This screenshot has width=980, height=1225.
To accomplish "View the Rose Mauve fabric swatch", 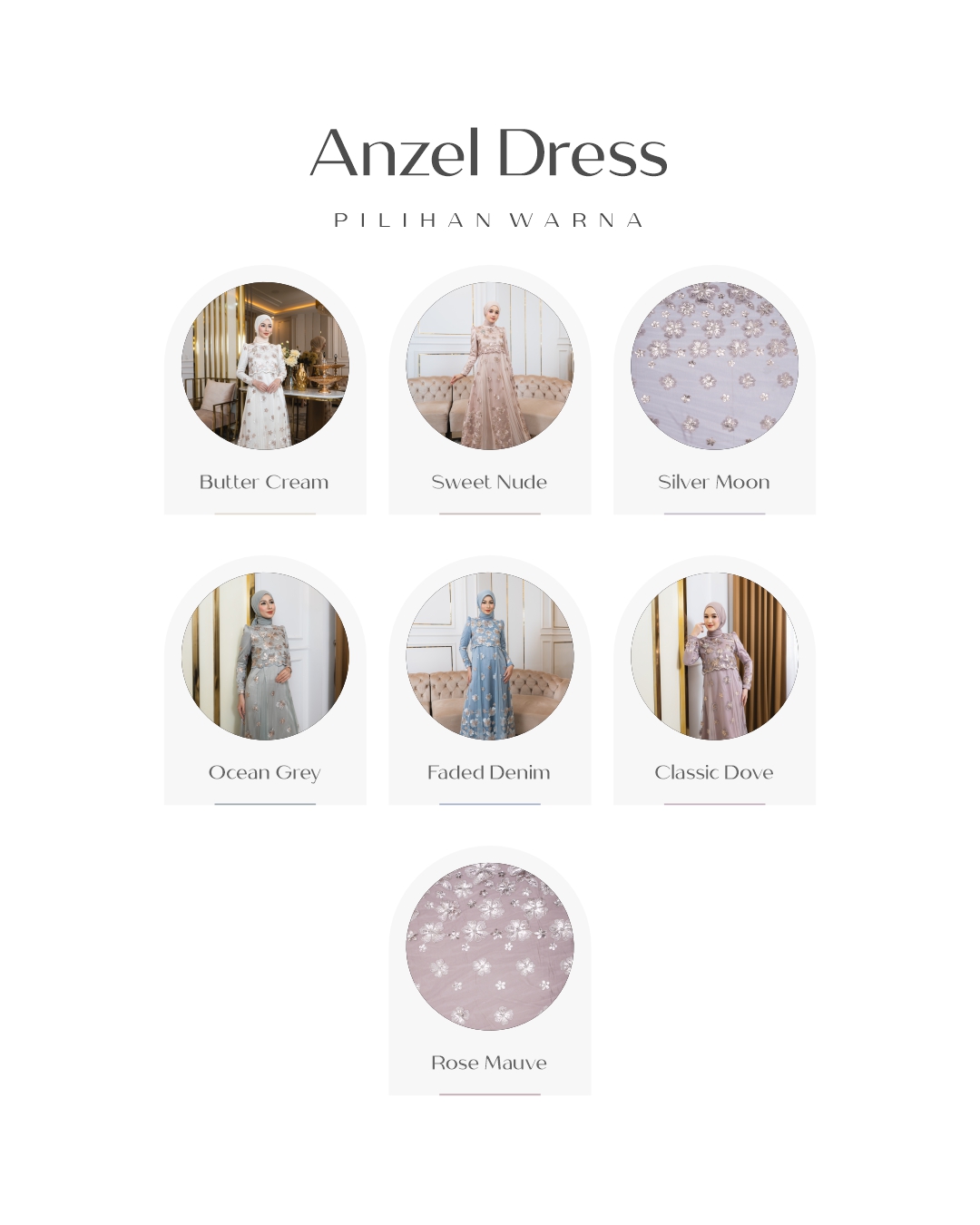I will point(490,946).
